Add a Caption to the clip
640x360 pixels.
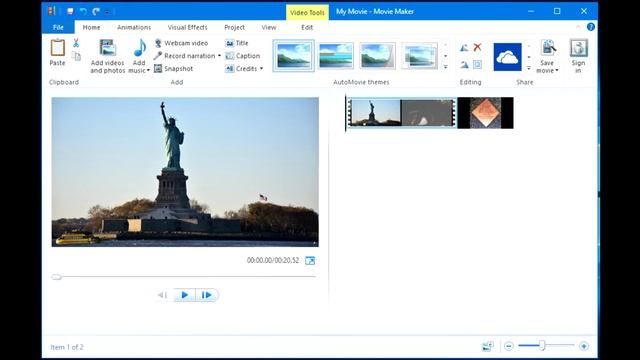coord(242,56)
